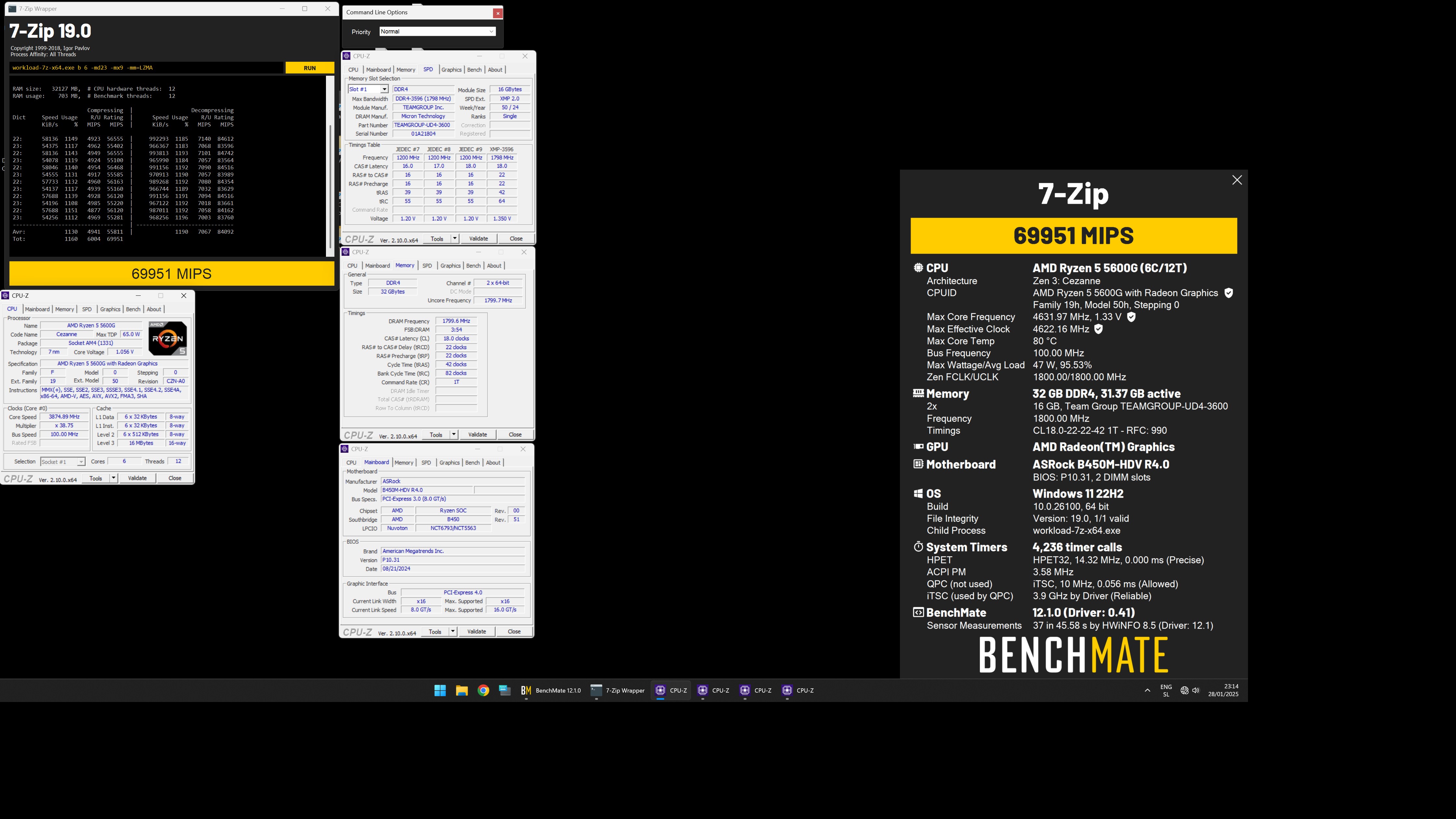This screenshot has width=1456, height=819.
Task: Click Validate in the CPU-Z processor window
Action: tap(137, 478)
